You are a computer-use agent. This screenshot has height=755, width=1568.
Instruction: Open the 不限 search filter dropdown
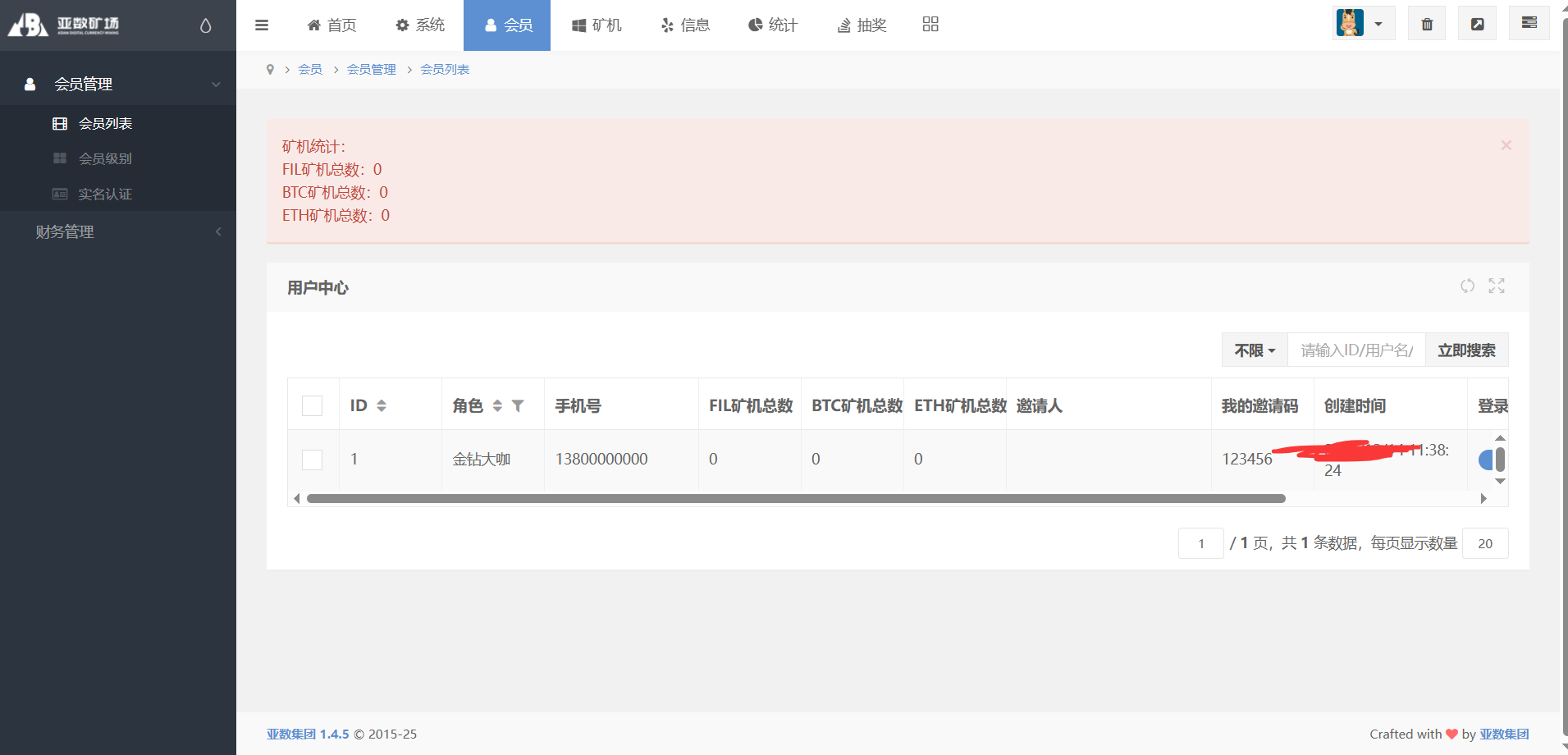pos(1255,350)
